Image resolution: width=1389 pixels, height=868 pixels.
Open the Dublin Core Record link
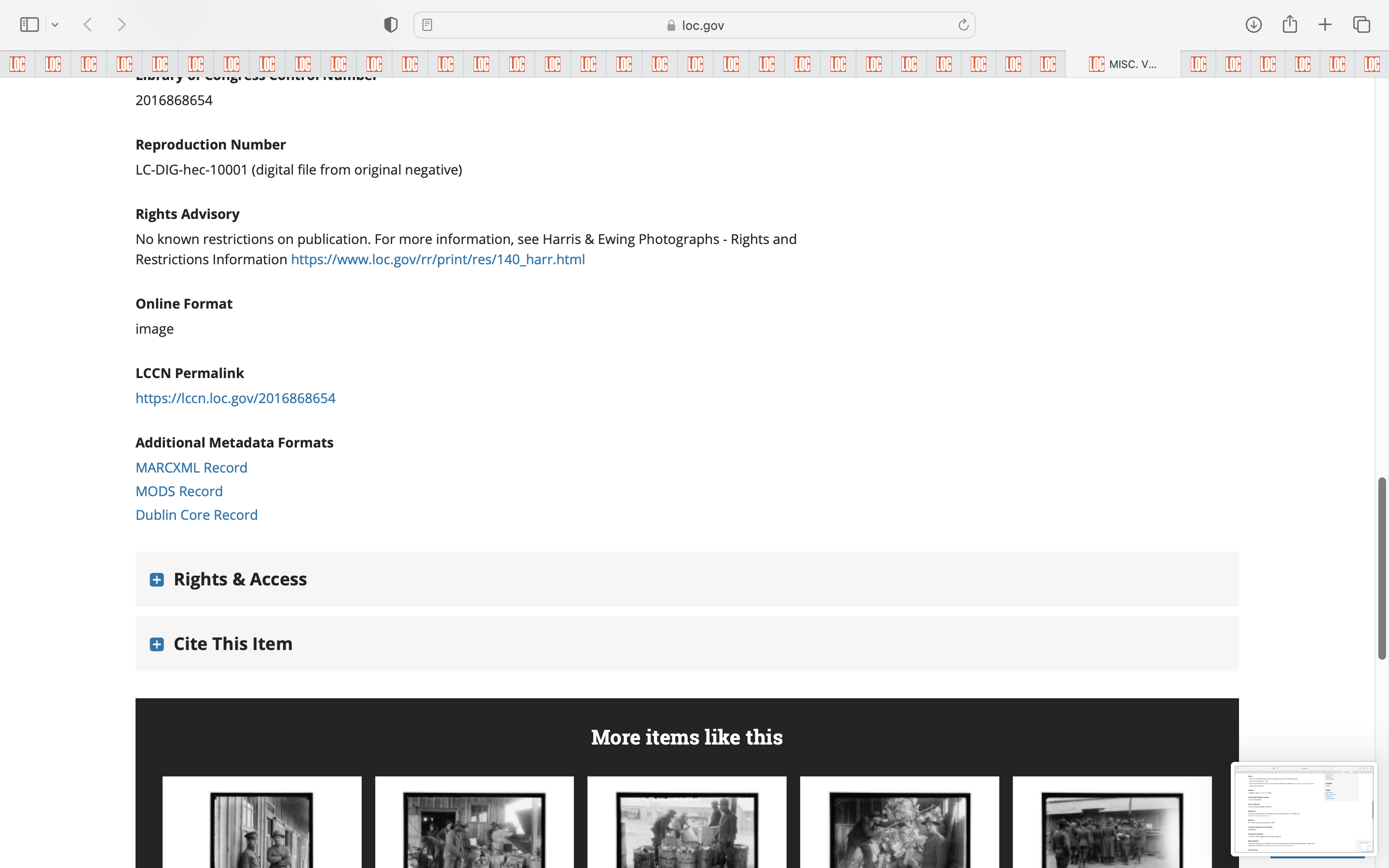[196, 515]
